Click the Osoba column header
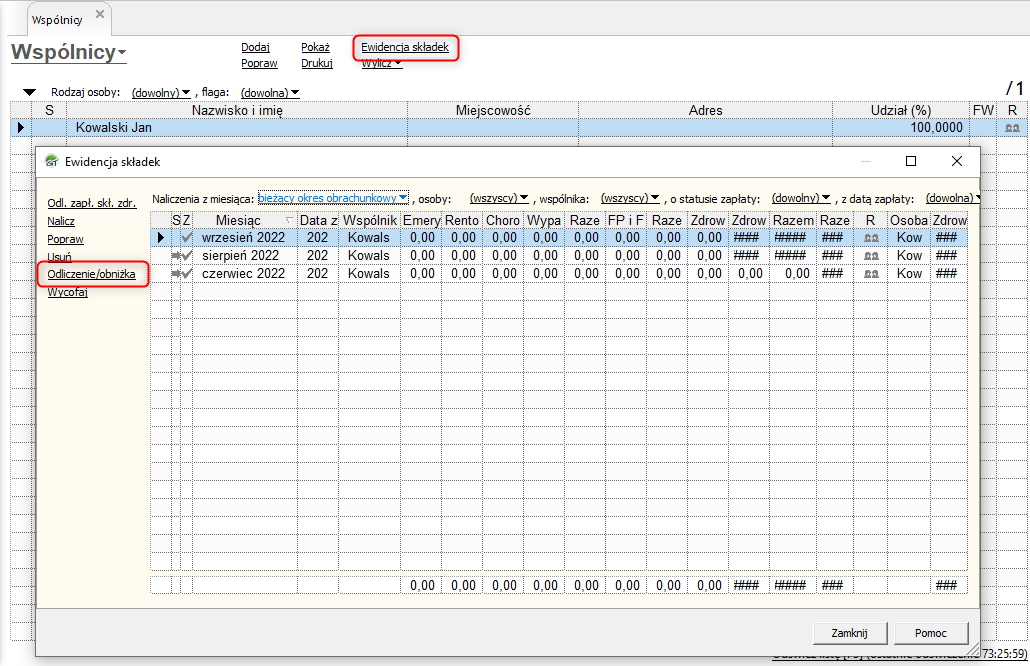 click(908, 220)
